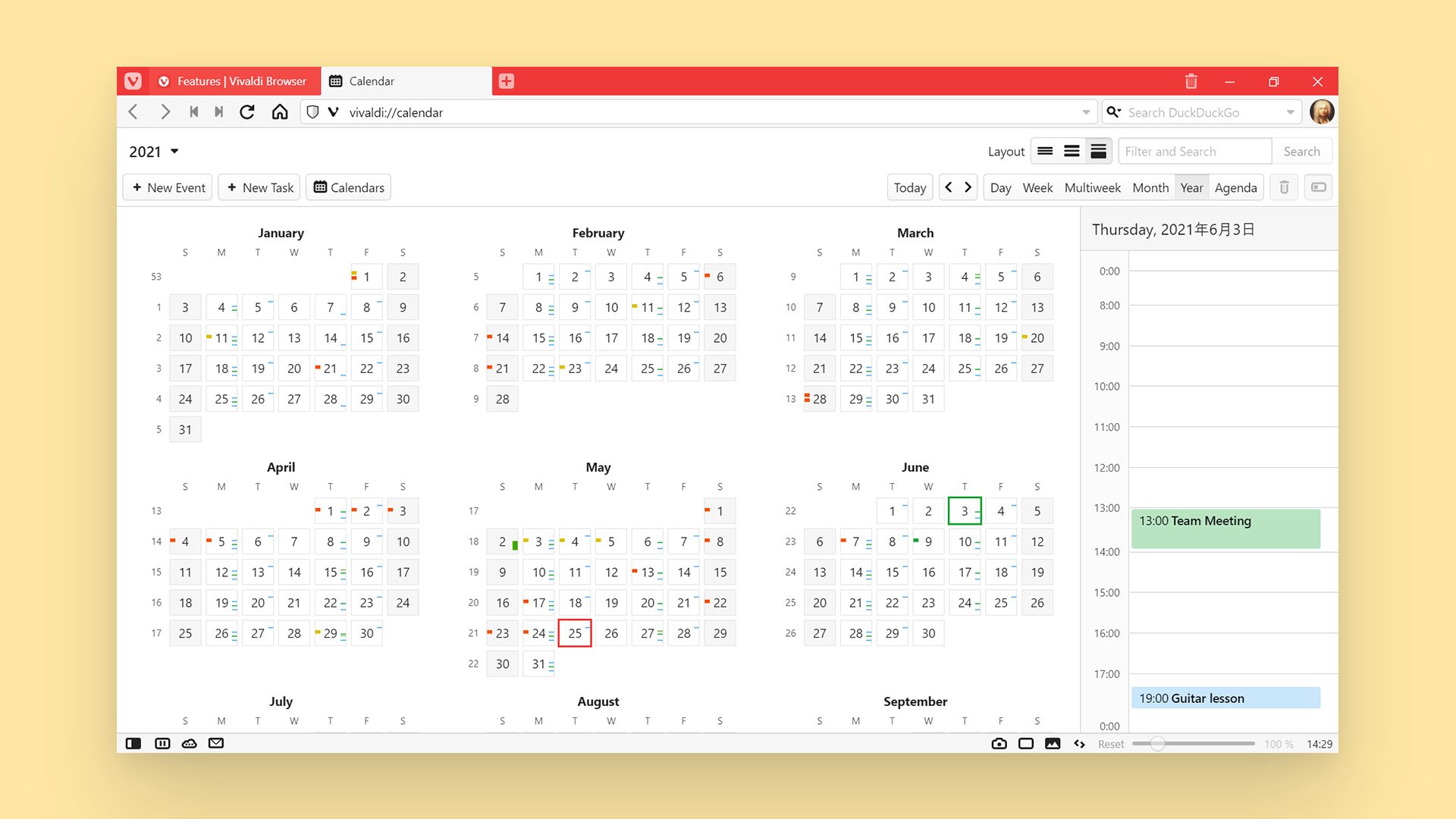The image size is (1456, 819).
Task: Click the Rewind history button
Action: coord(194,112)
